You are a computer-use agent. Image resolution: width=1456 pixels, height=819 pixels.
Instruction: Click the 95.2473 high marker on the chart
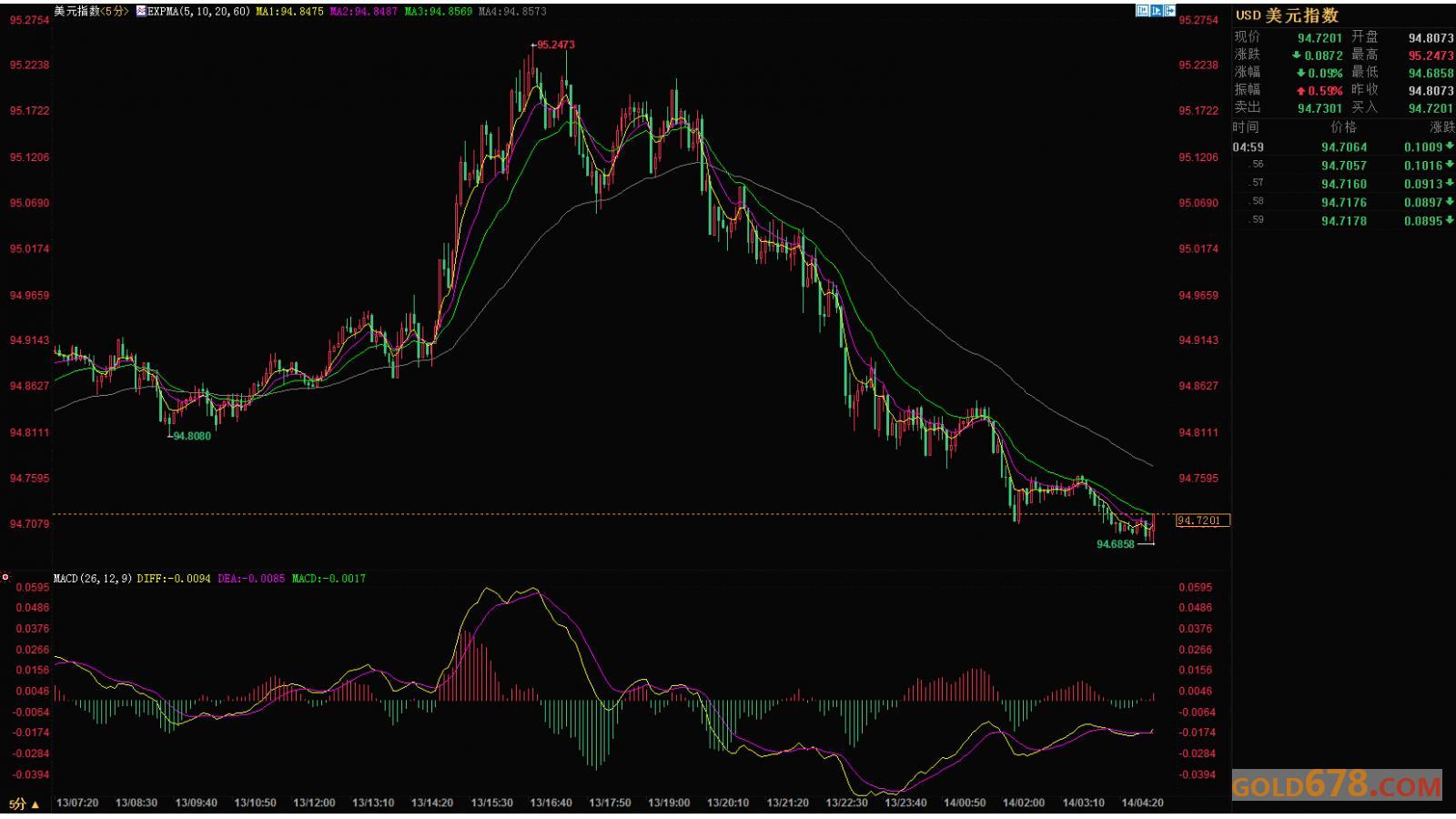pyautogui.click(x=555, y=45)
